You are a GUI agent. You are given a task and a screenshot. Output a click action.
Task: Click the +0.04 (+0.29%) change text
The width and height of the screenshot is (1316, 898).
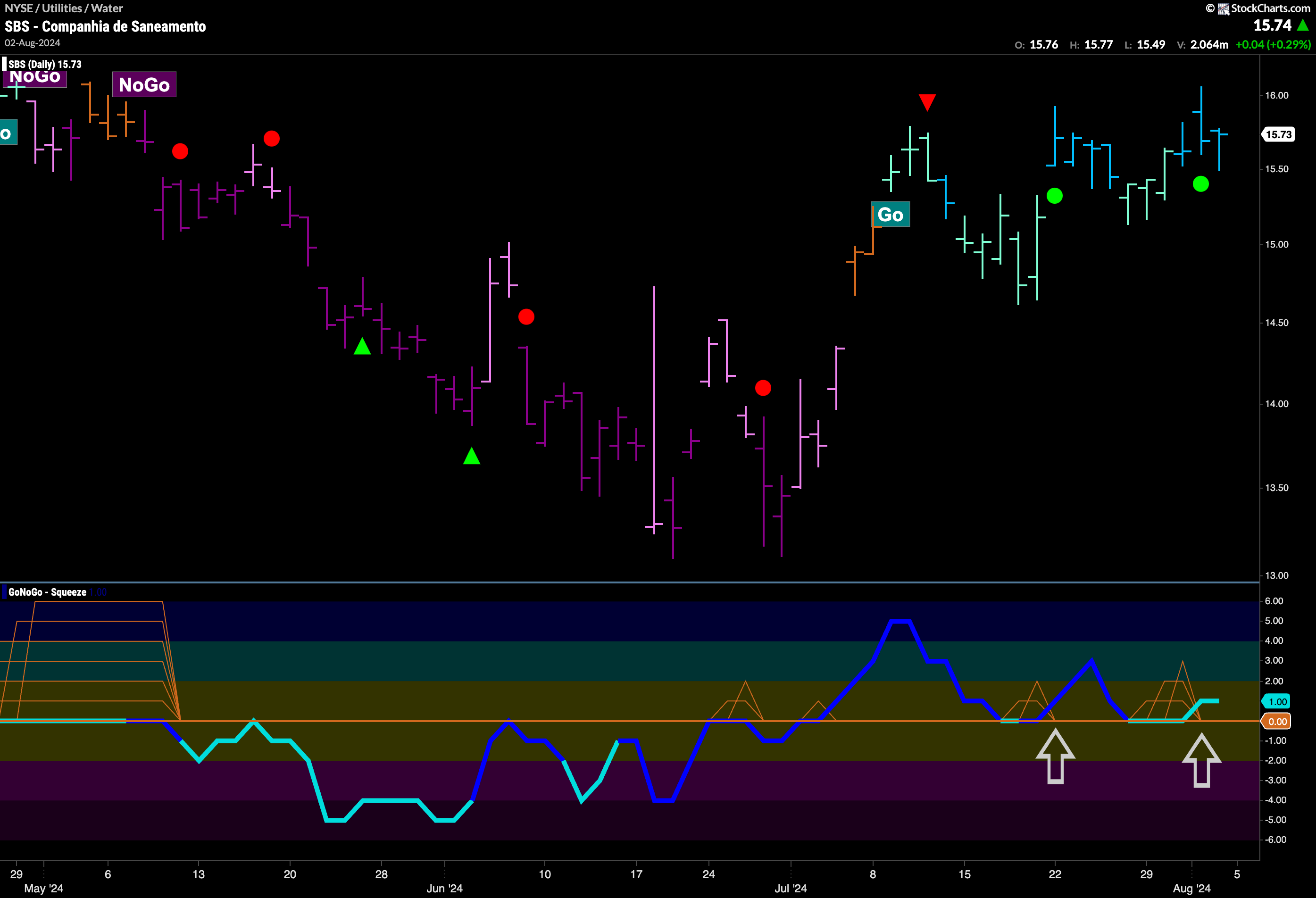(x=1273, y=45)
